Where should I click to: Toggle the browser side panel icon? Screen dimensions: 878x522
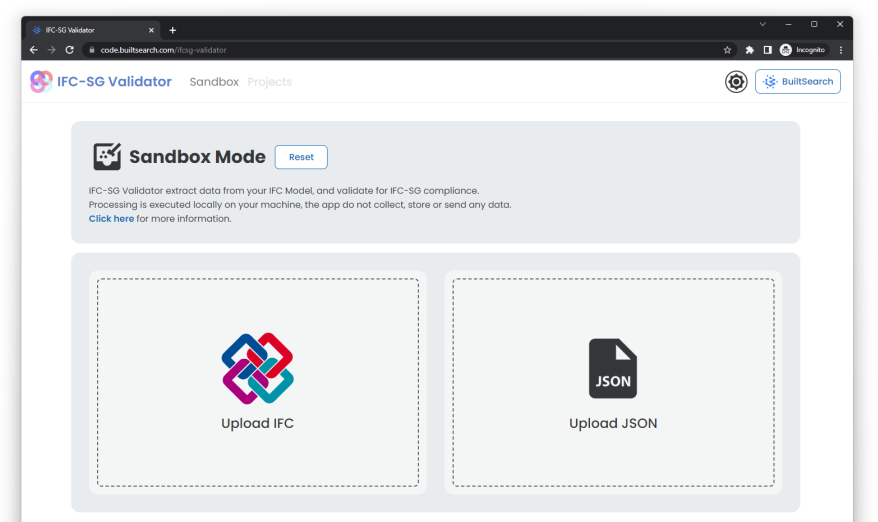tap(768, 50)
